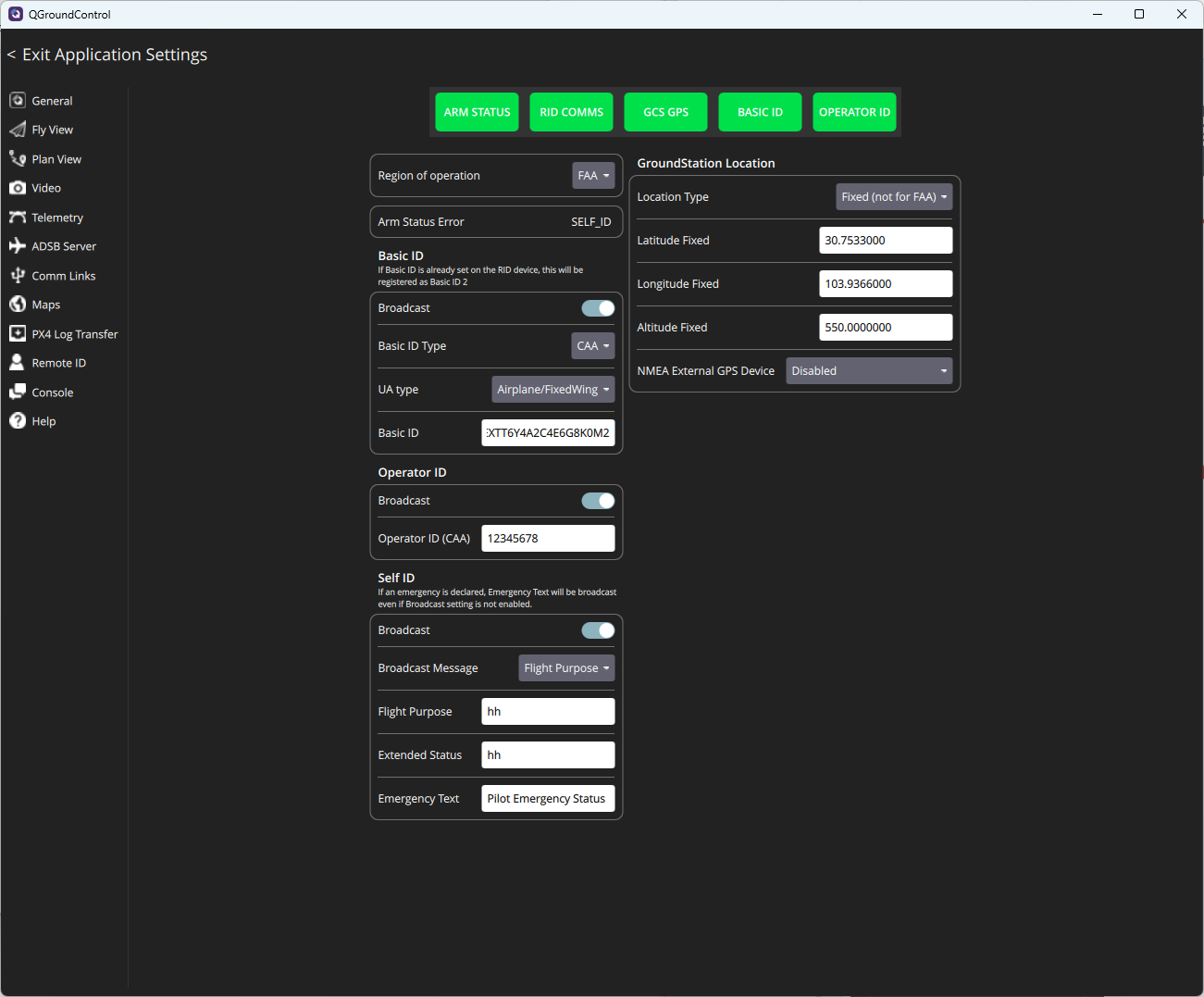The image size is (1204, 997).
Task: Maximize the QGroundControl window
Action: coord(1139,14)
